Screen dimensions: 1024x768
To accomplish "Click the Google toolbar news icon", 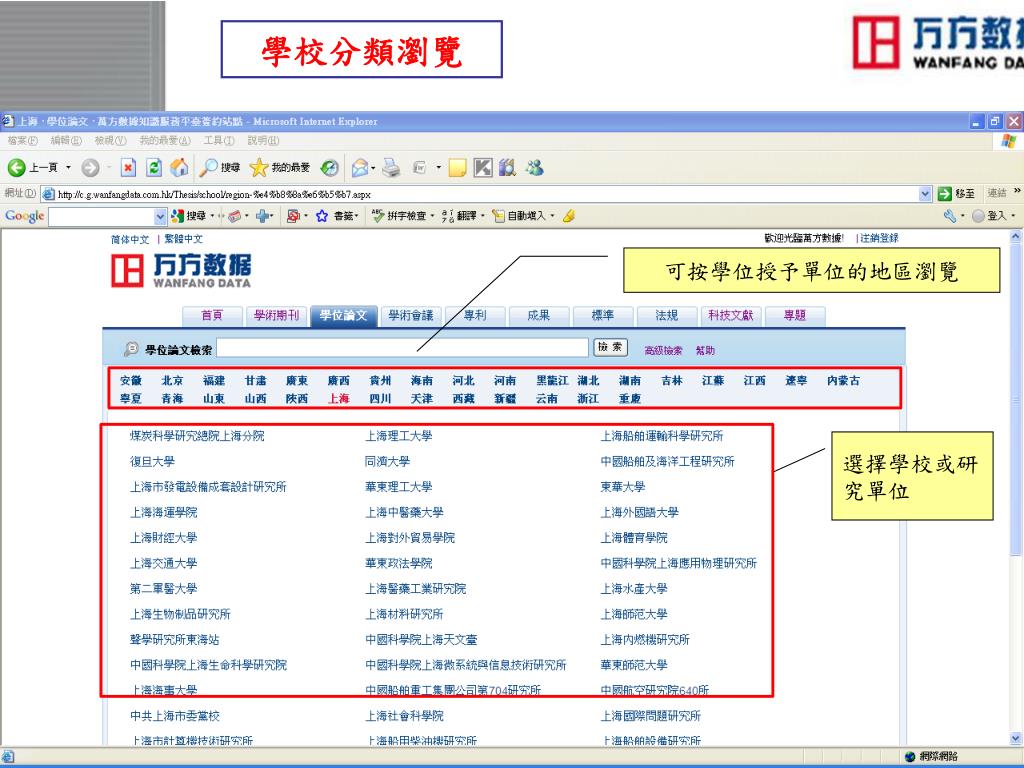I will [x=234, y=216].
